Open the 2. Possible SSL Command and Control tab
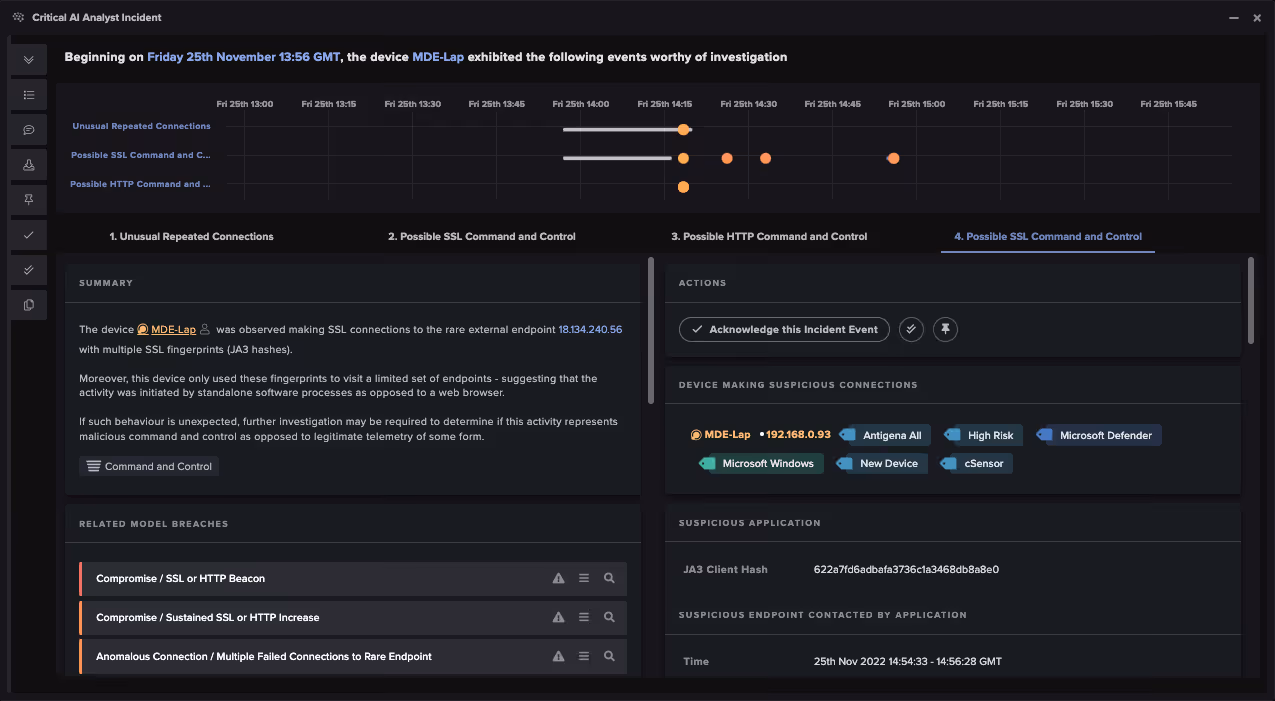Image resolution: width=1275 pixels, height=701 pixels. point(482,237)
